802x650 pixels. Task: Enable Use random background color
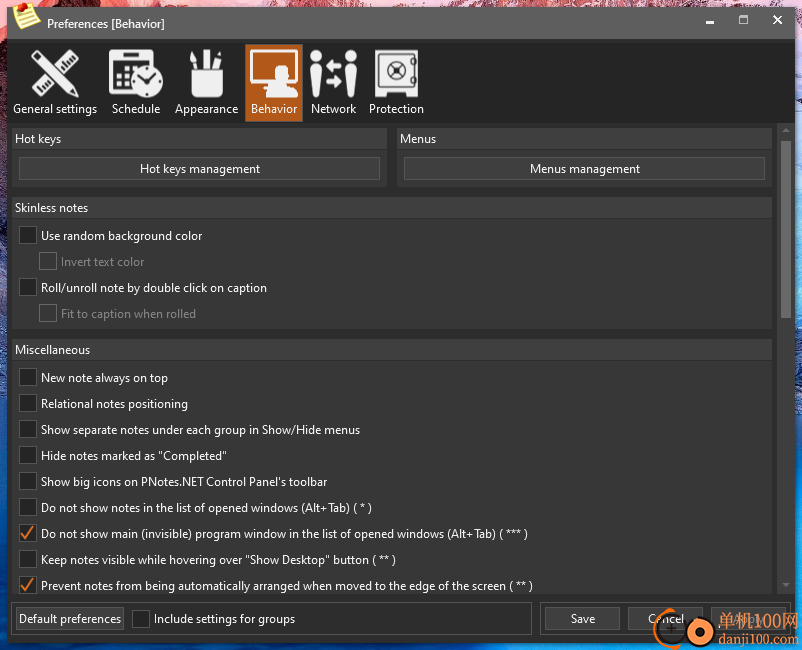[x=28, y=236]
